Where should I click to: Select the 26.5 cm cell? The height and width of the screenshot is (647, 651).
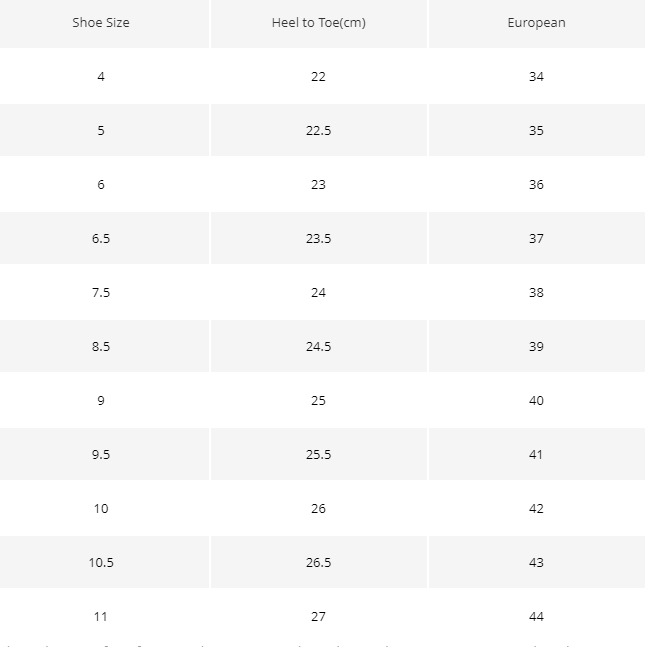tap(319, 562)
